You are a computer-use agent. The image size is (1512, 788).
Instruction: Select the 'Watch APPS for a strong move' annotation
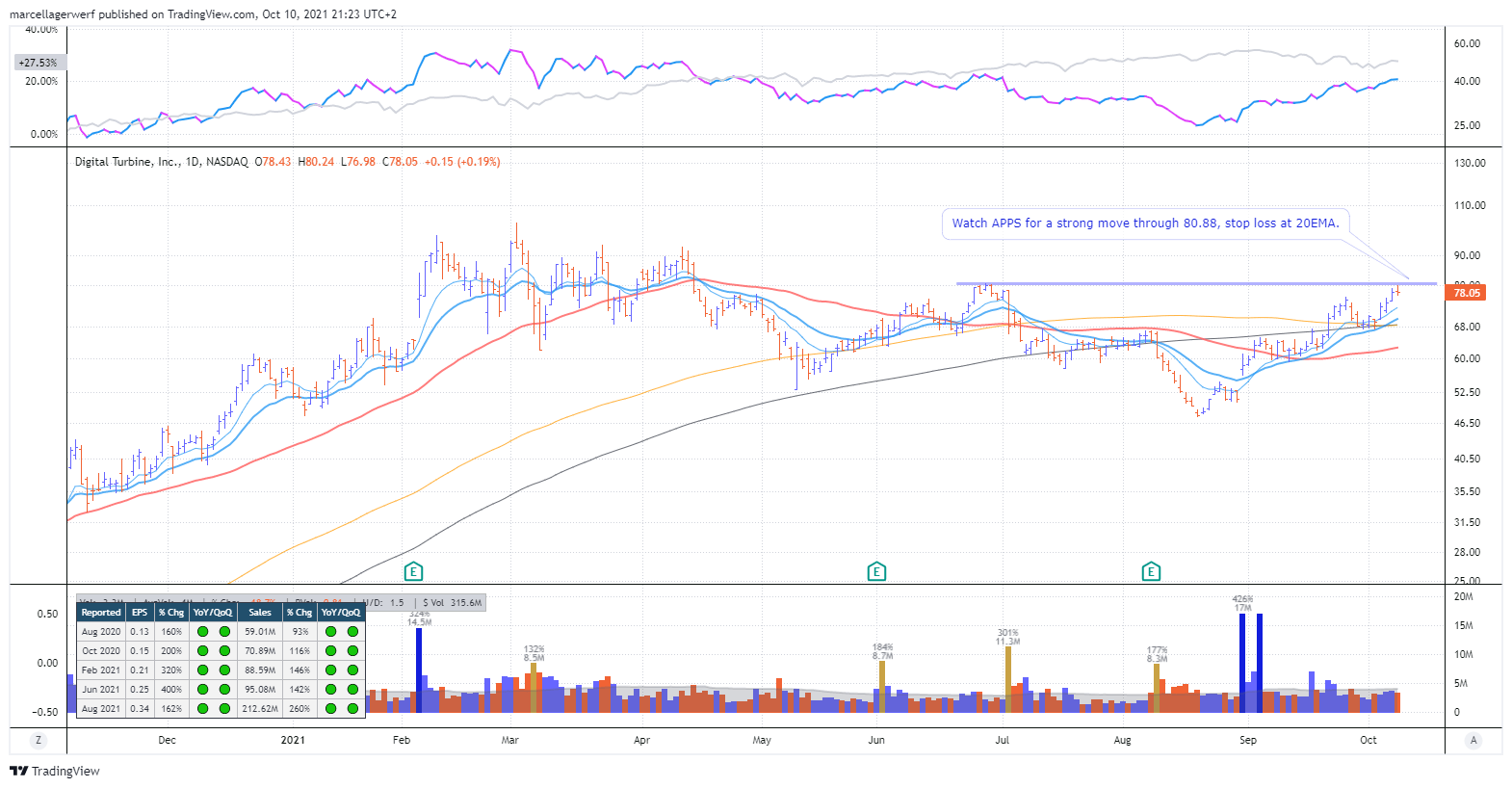(x=1145, y=223)
